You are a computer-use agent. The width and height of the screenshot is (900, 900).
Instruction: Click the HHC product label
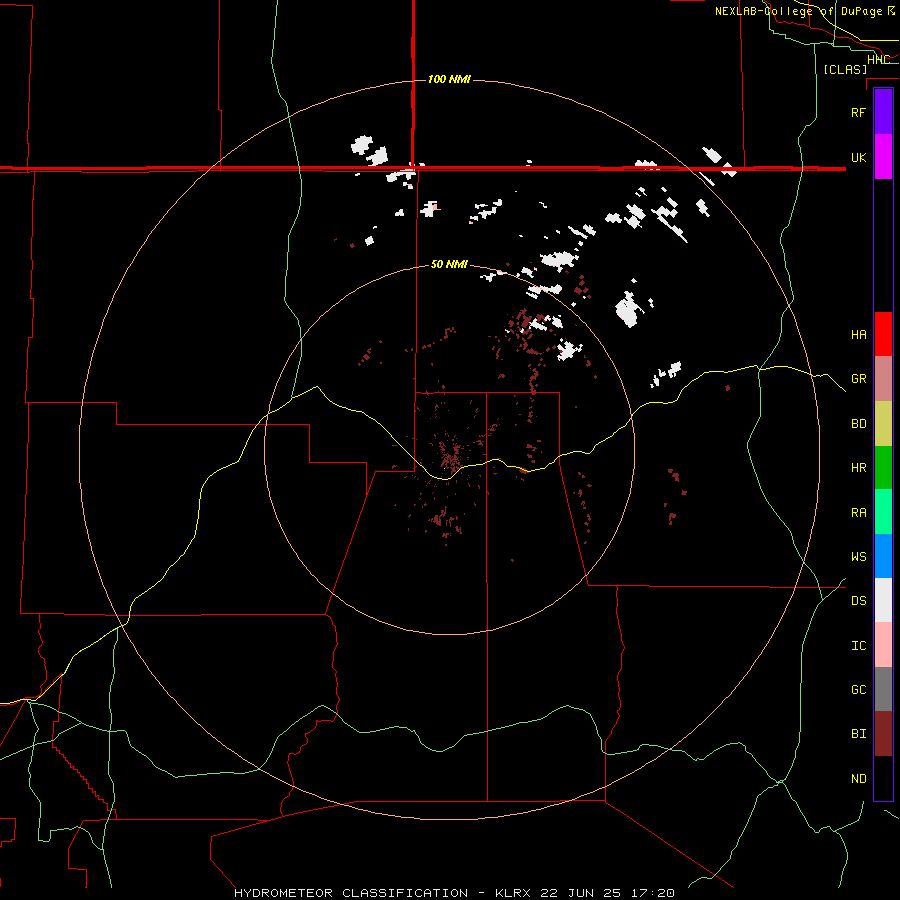pyautogui.click(x=878, y=60)
